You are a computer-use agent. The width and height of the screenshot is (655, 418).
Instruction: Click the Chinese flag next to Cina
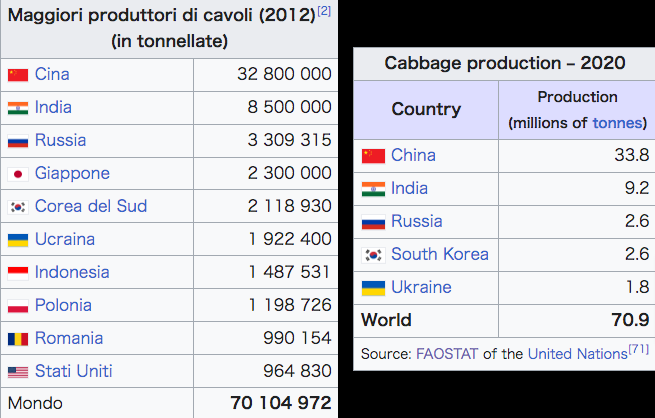17,75
